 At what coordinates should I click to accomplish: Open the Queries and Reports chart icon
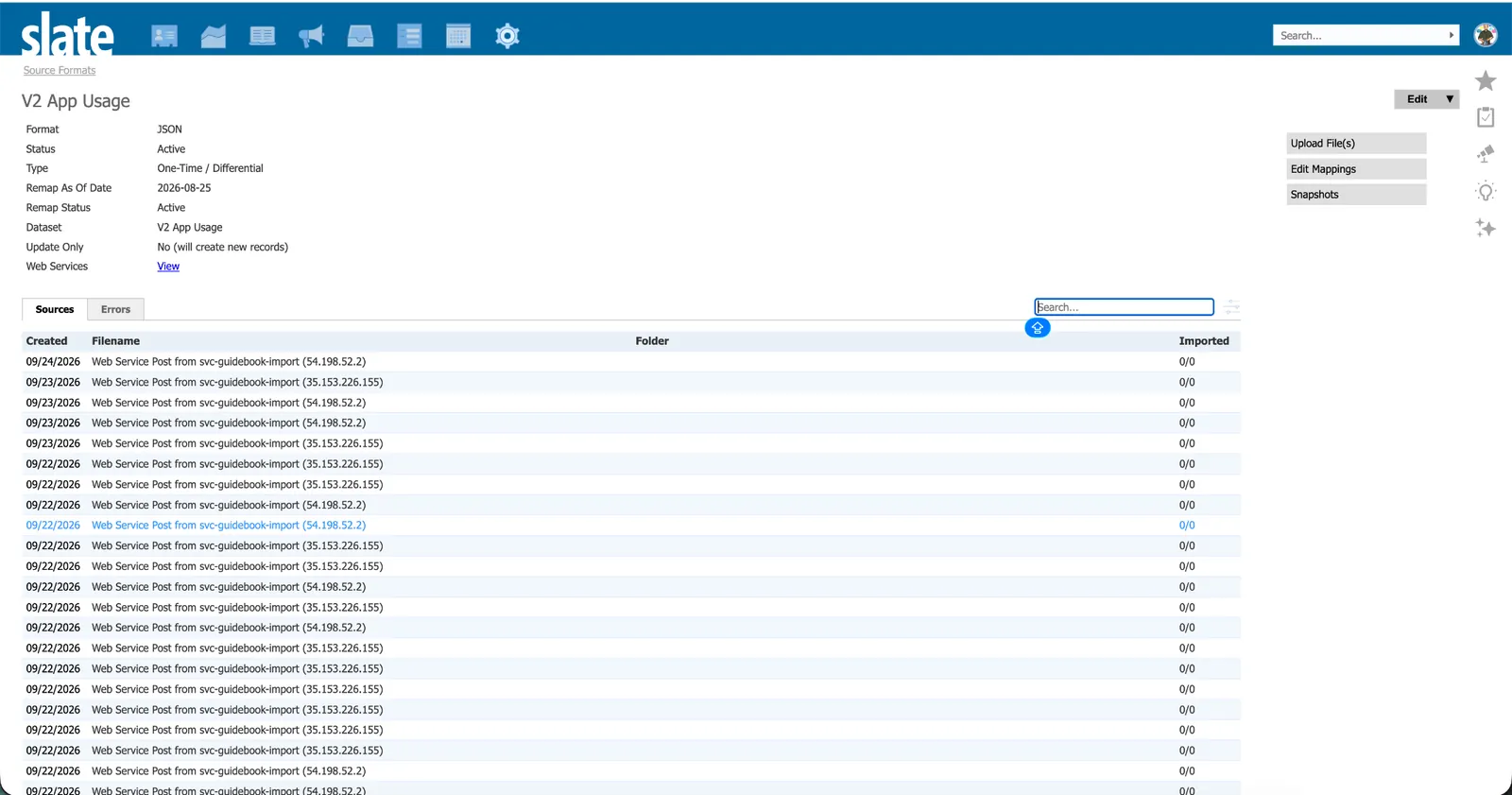coord(214,36)
